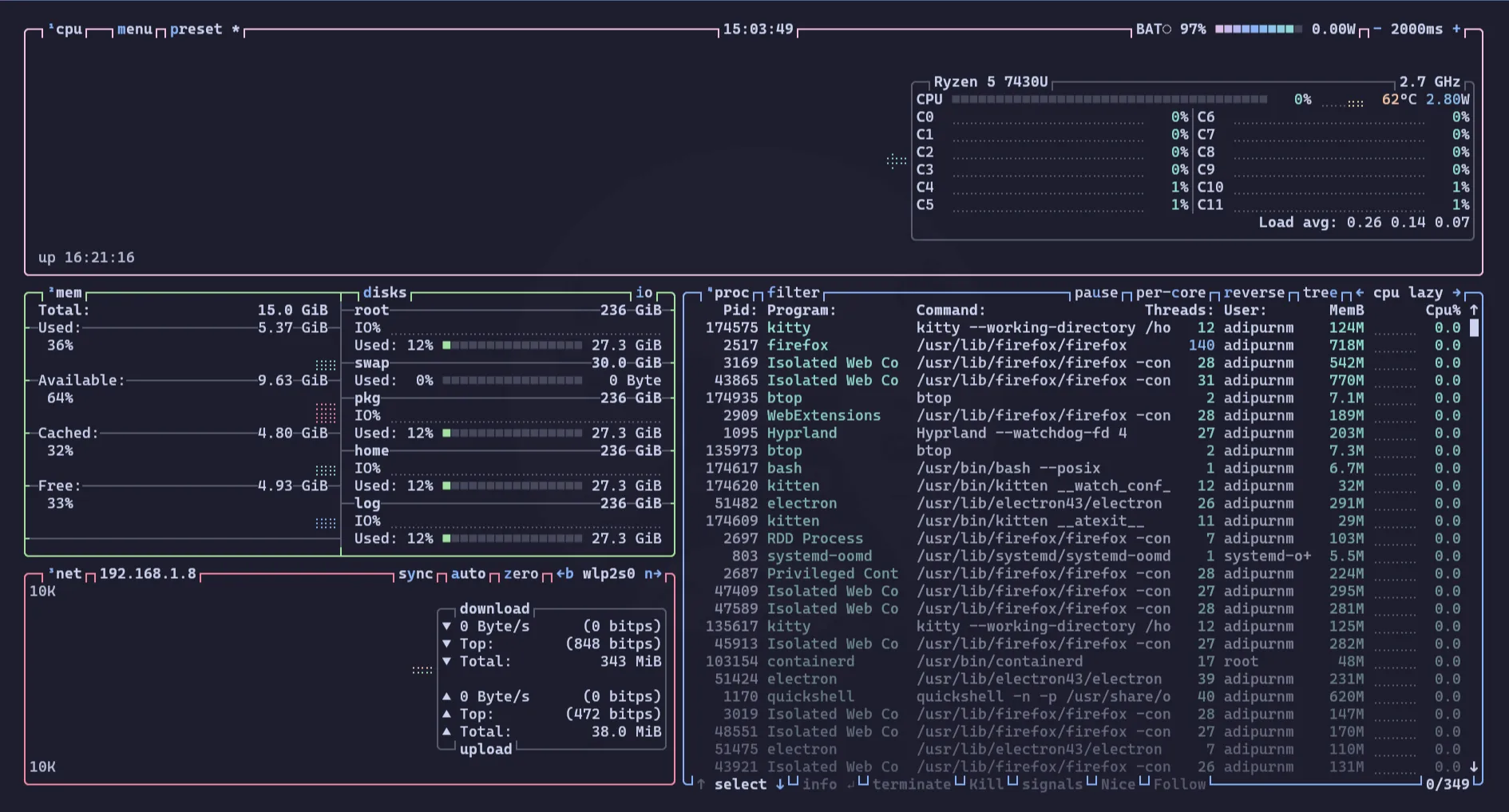Click the Threads column header
Image resolution: width=1509 pixels, height=812 pixels.
[x=1179, y=310]
